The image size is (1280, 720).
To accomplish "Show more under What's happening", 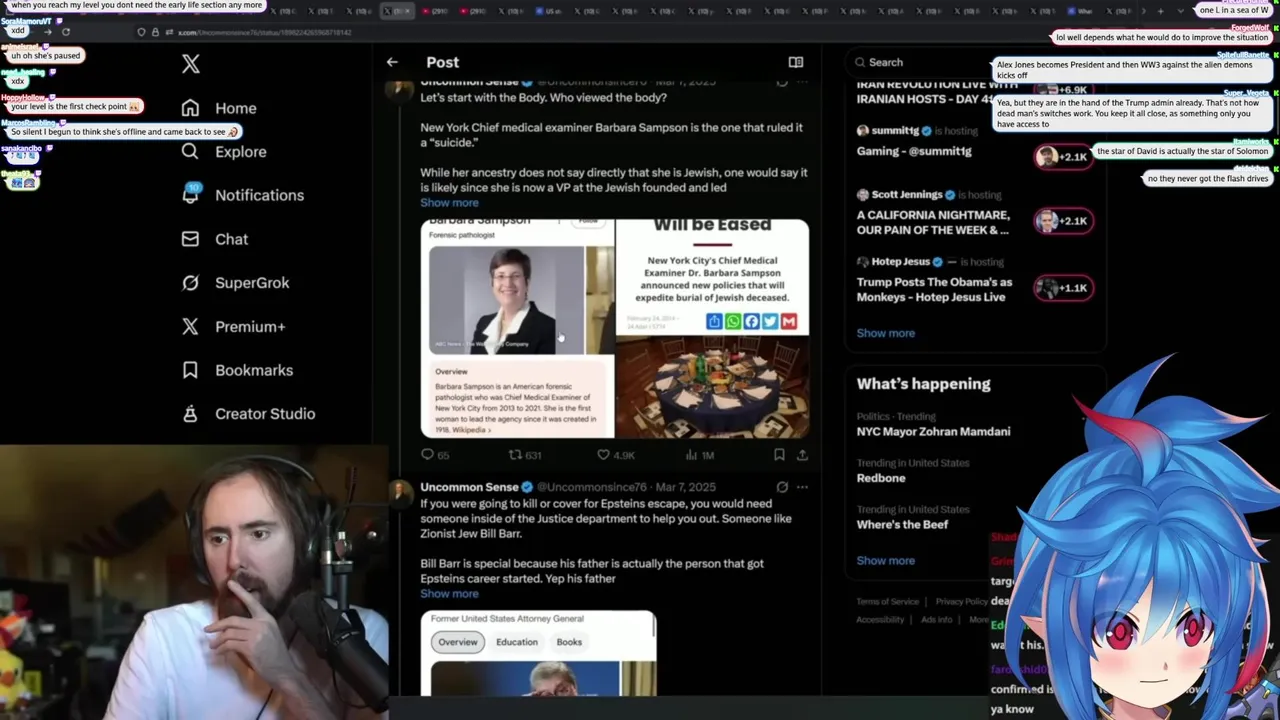I will 885,561.
